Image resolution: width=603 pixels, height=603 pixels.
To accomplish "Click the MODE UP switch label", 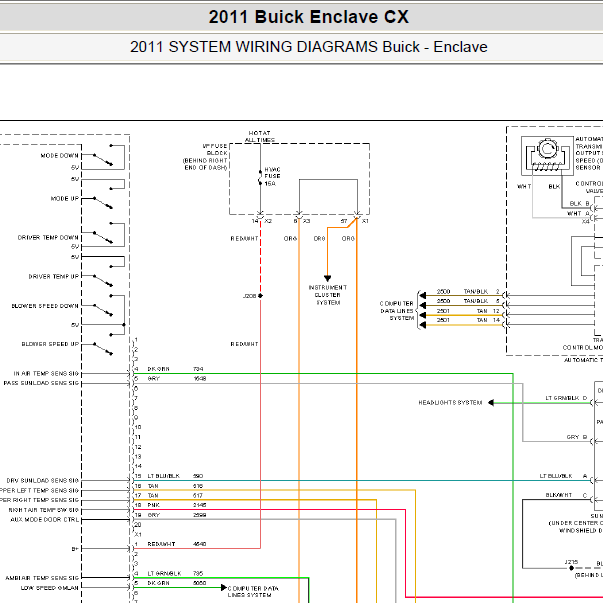I will coord(65,198).
